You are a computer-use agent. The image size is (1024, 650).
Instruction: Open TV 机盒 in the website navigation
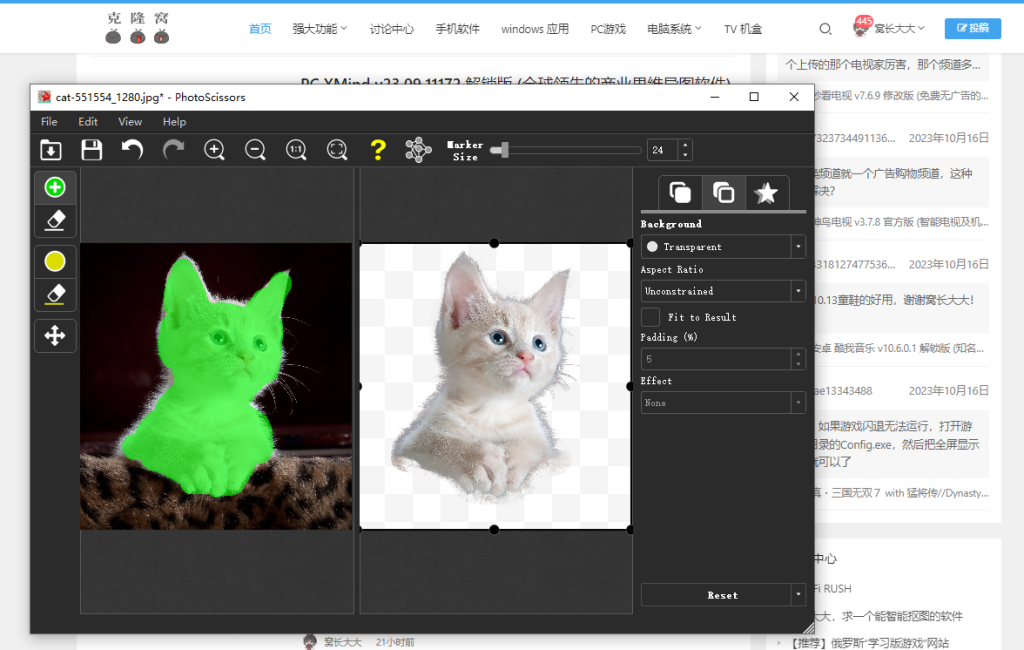[x=743, y=29]
